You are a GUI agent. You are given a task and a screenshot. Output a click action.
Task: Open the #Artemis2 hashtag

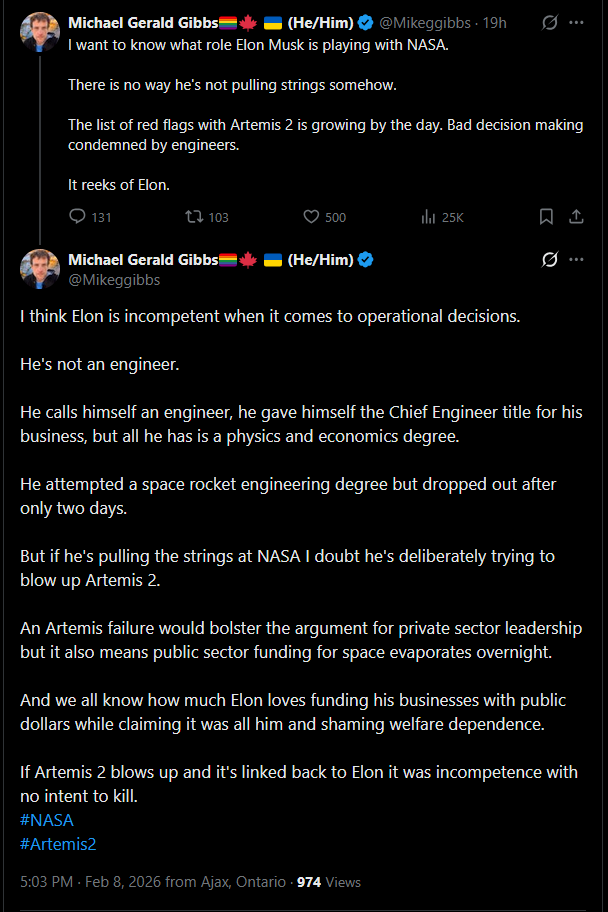pos(58,844)
